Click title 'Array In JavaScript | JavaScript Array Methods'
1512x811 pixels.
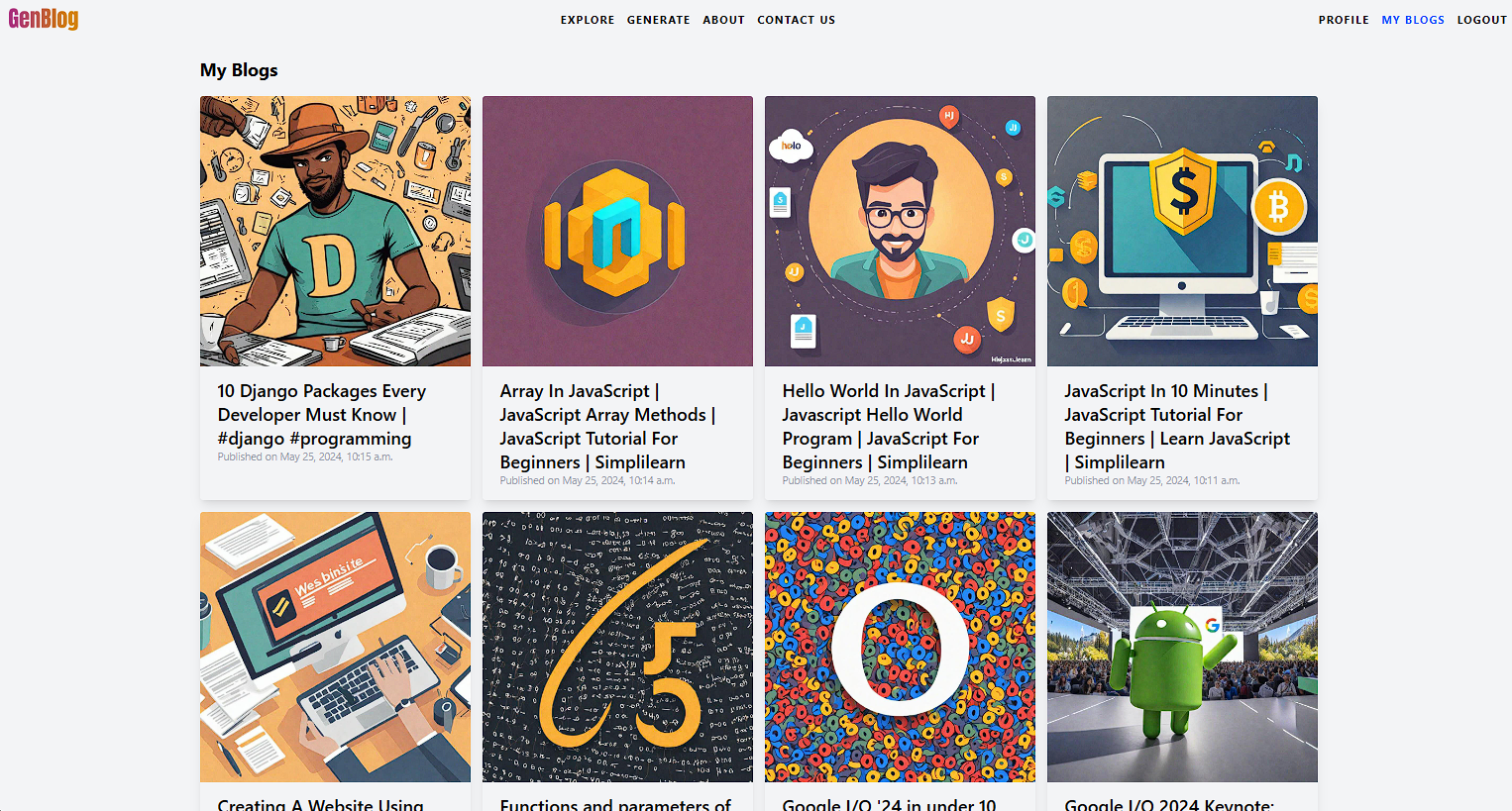pos(607,427)
